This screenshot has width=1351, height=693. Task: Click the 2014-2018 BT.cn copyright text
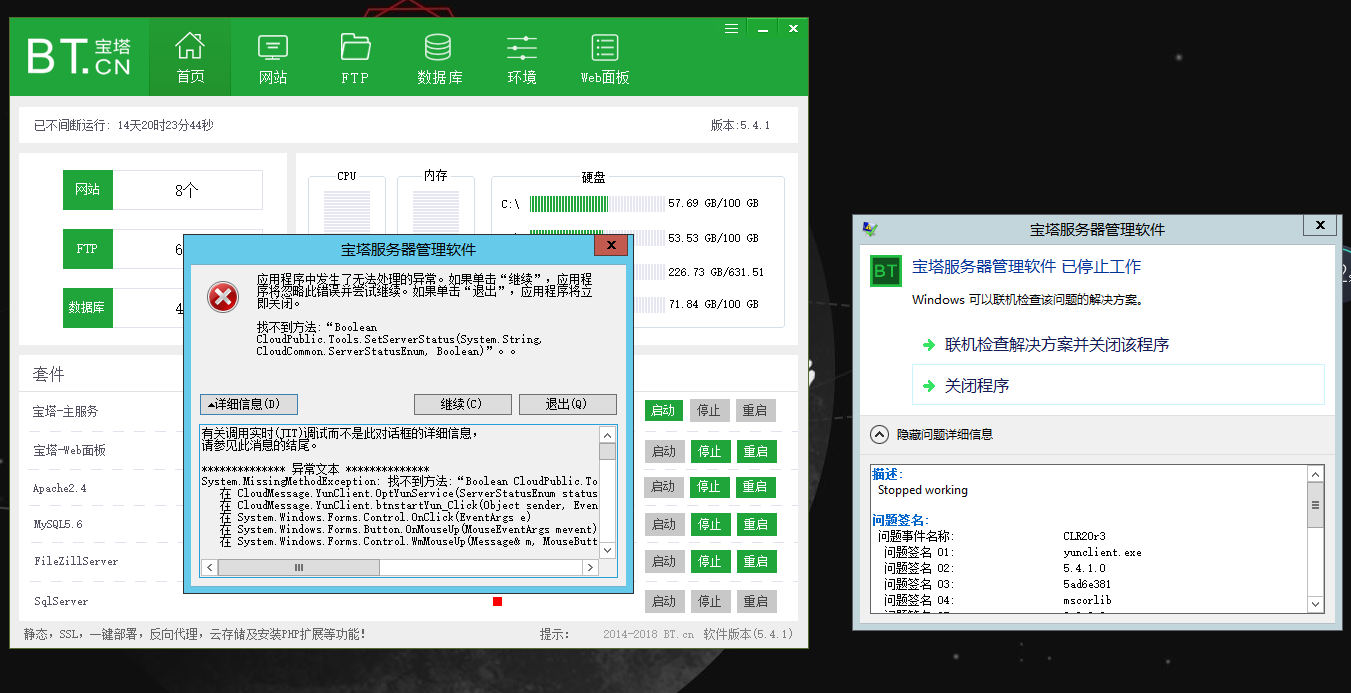click(x=648, y=634)
